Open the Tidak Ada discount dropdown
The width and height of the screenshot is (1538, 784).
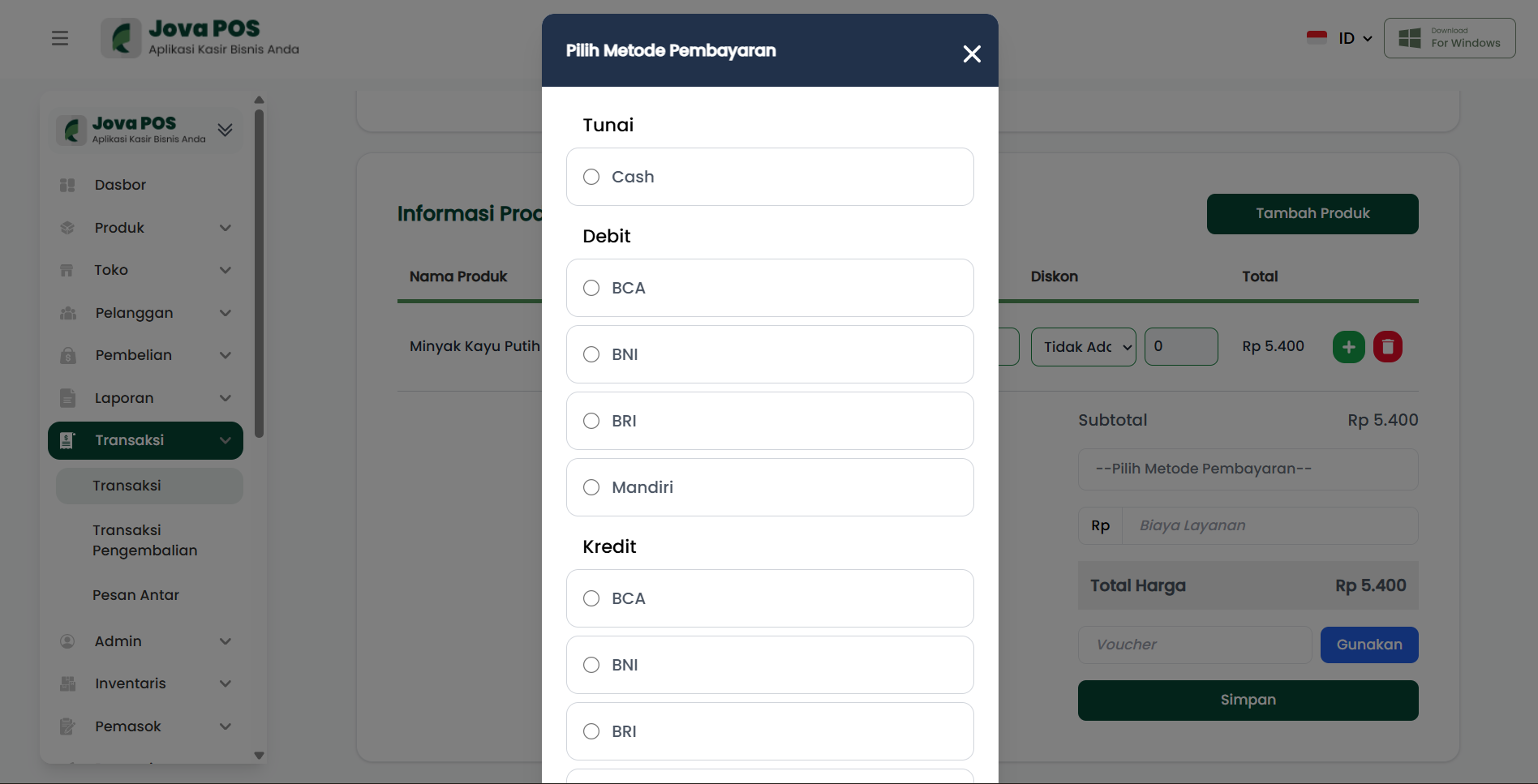[x=1083, y=347]
